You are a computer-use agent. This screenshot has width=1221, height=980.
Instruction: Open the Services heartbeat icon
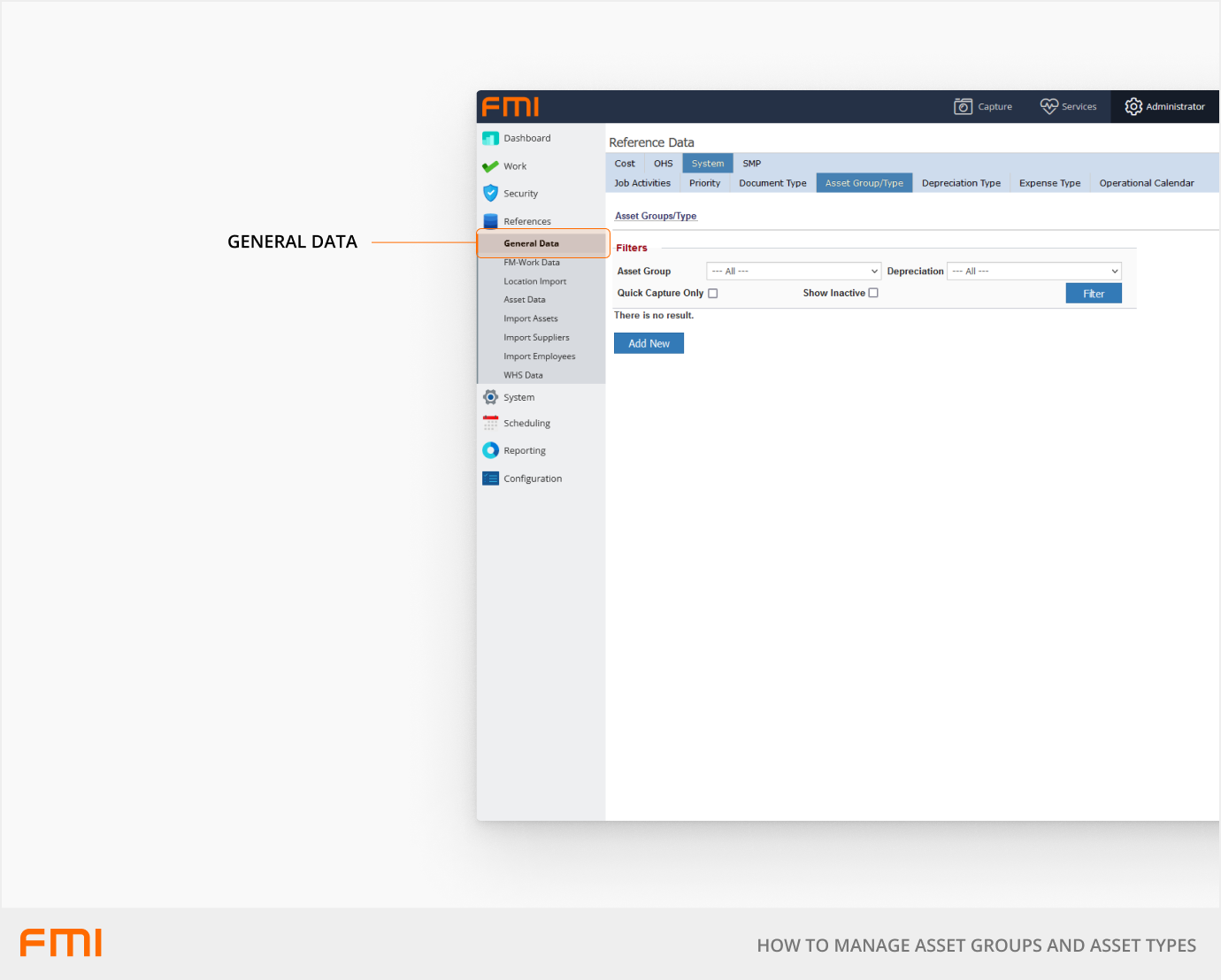(1048, 106)
